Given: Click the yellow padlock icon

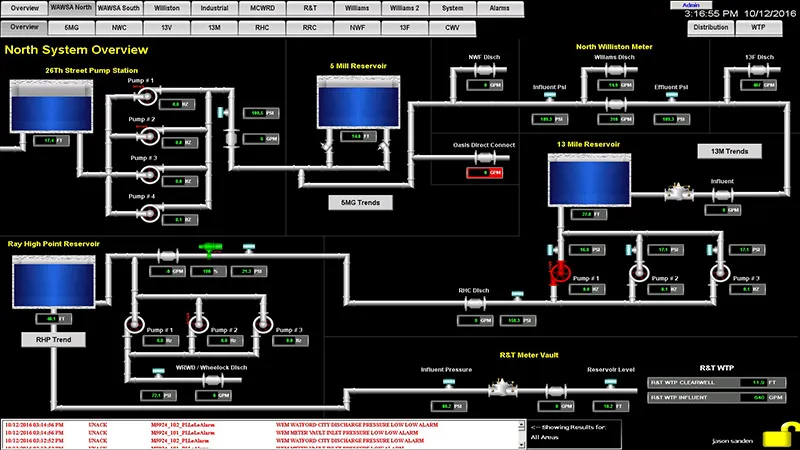Looking at the screenshot, I should 788,432.
